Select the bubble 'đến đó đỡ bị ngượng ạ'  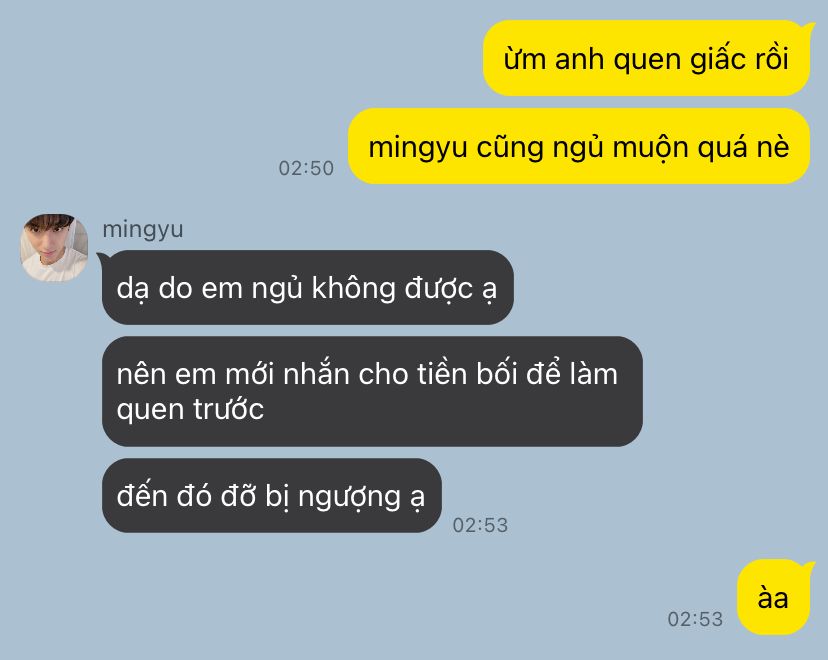271,495
